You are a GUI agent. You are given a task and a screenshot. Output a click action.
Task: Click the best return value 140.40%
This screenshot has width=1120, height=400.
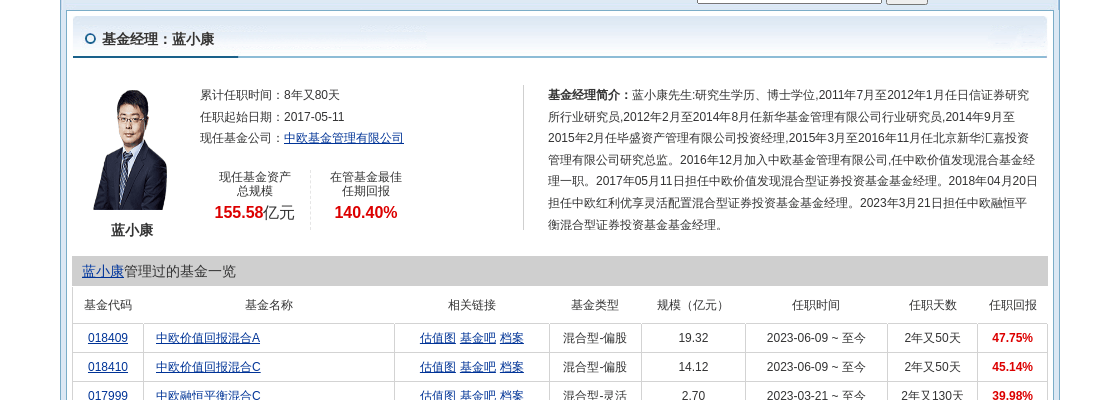point(366,213)
